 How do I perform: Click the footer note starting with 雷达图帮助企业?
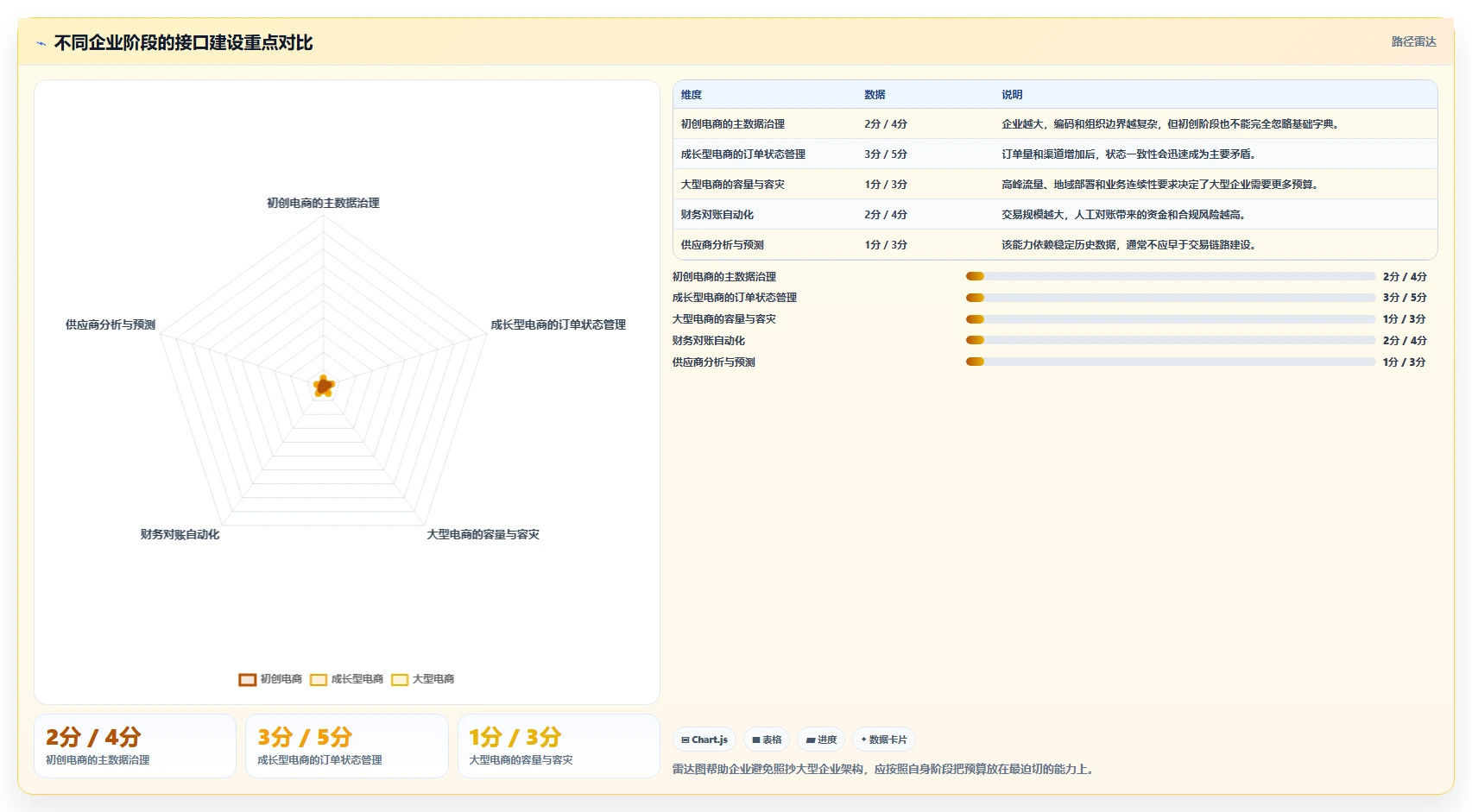pos(886,770)
